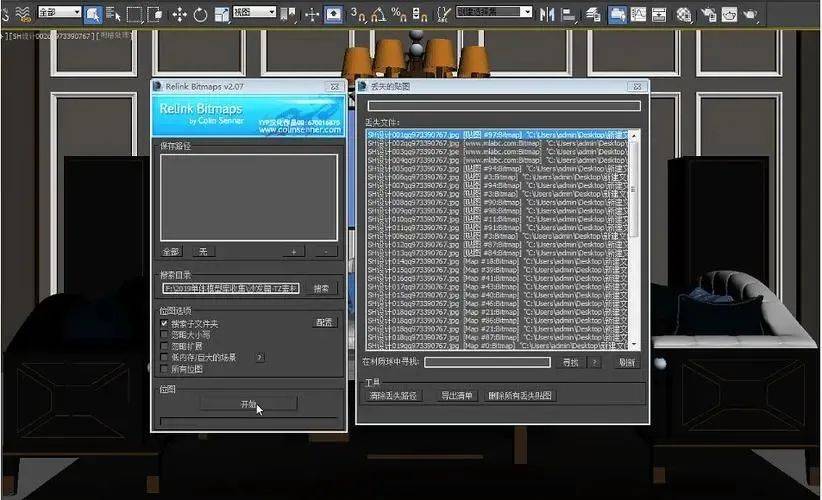Click the Bind to Space Warp icon
The image size is (822, 500).
23,14
